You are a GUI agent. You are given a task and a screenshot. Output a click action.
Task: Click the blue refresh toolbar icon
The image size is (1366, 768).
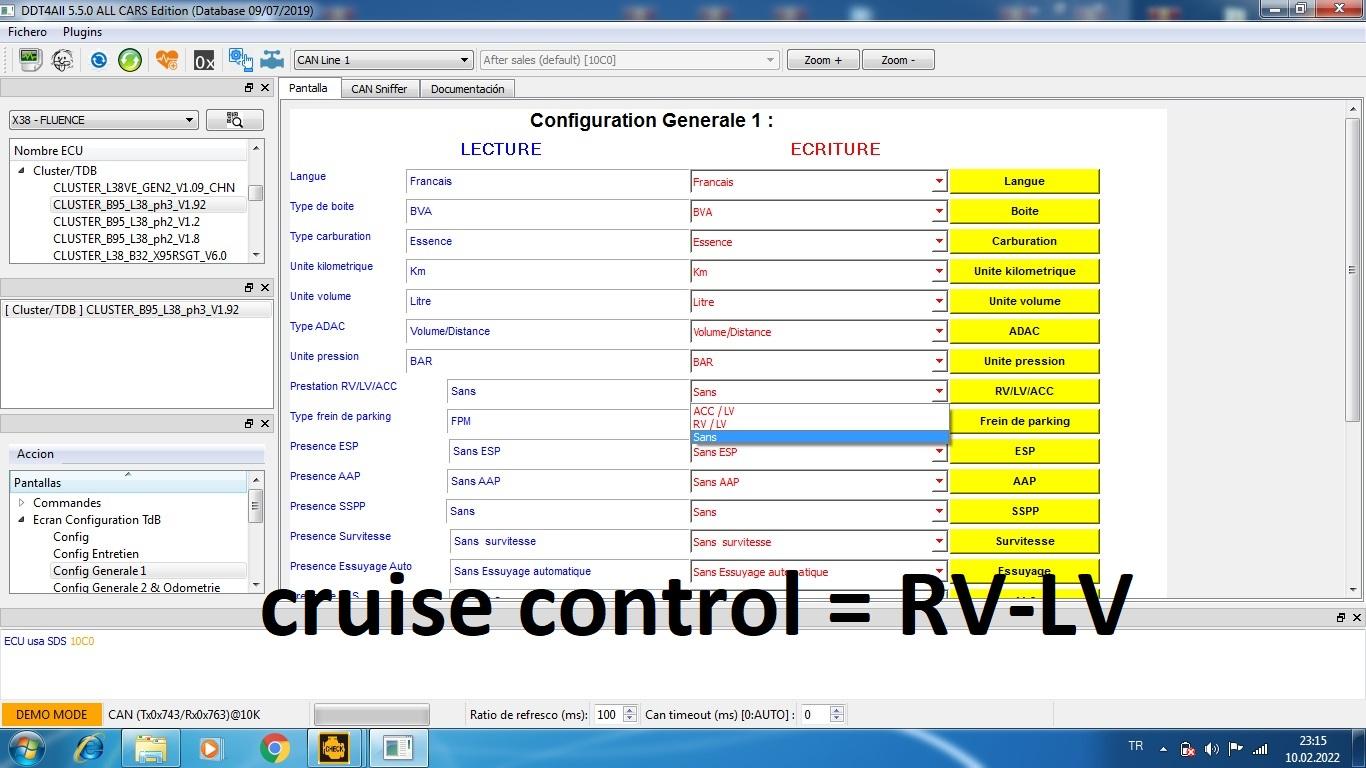(x=98, y=60)
